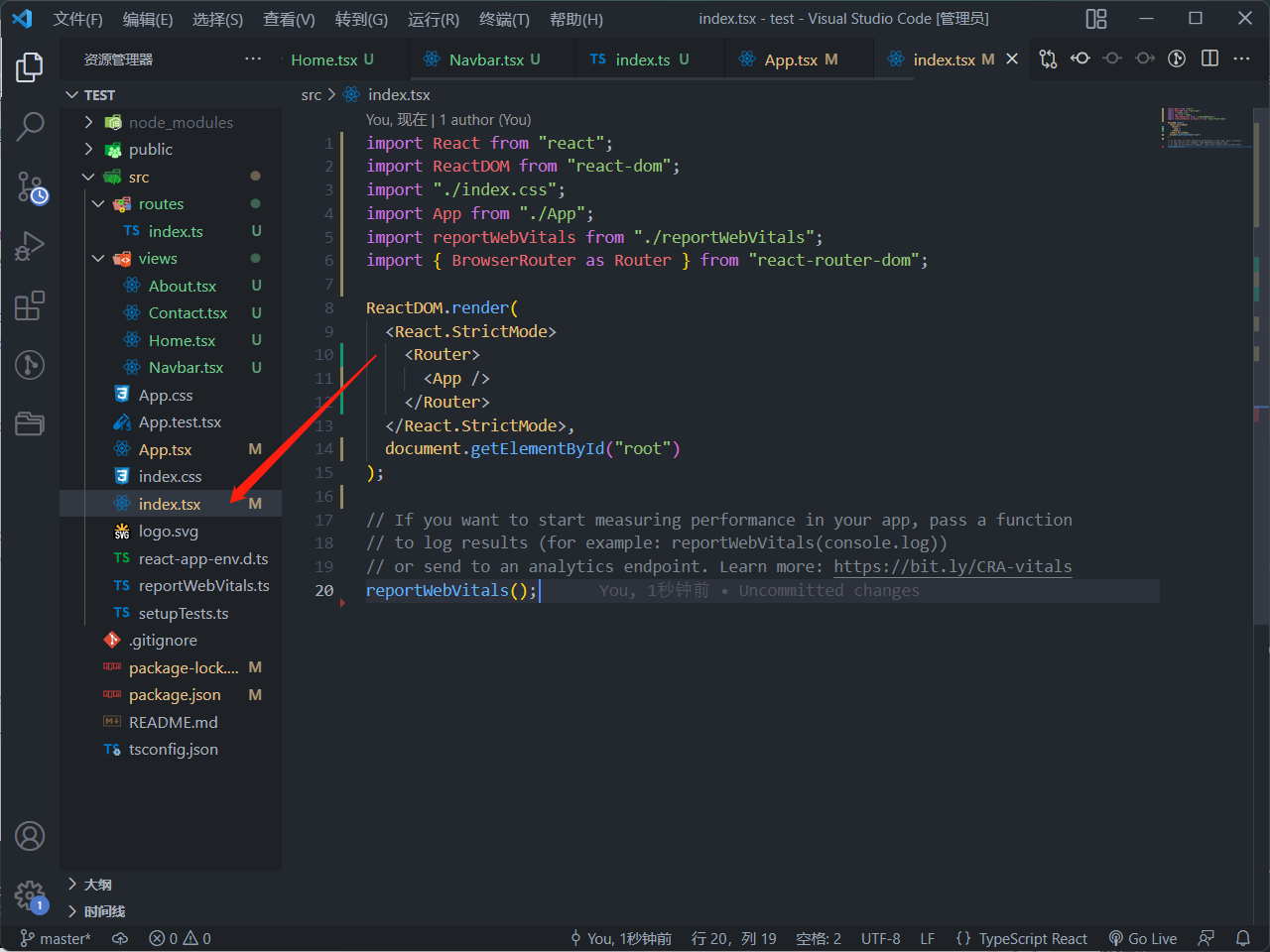Open the feedback icon in status bar
Viewport: 1270px width, 952px height.
click(x=1206, y=938)
